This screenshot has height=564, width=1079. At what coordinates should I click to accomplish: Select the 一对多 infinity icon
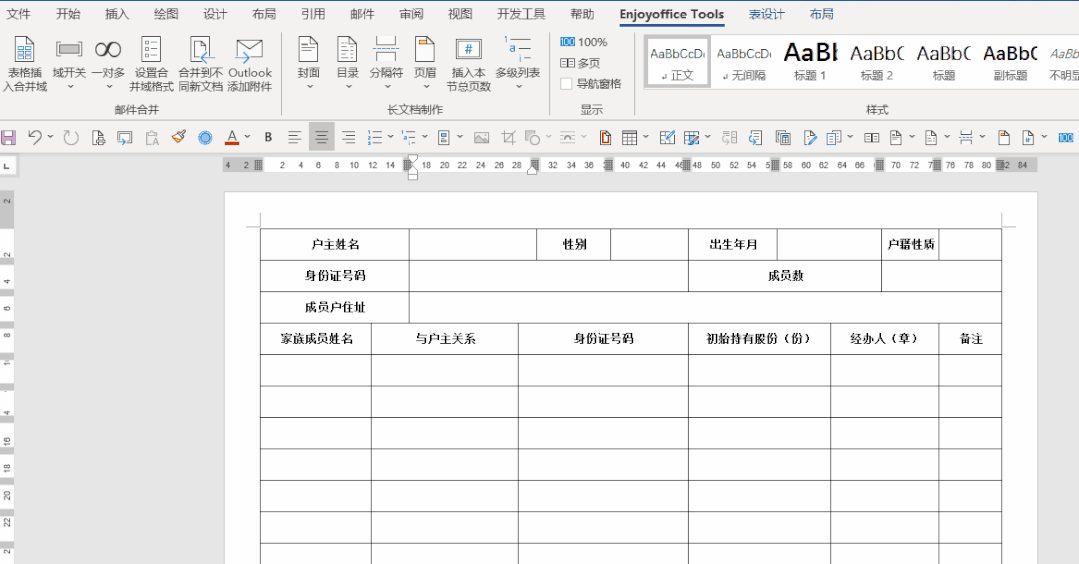click(x=108, y=50)
